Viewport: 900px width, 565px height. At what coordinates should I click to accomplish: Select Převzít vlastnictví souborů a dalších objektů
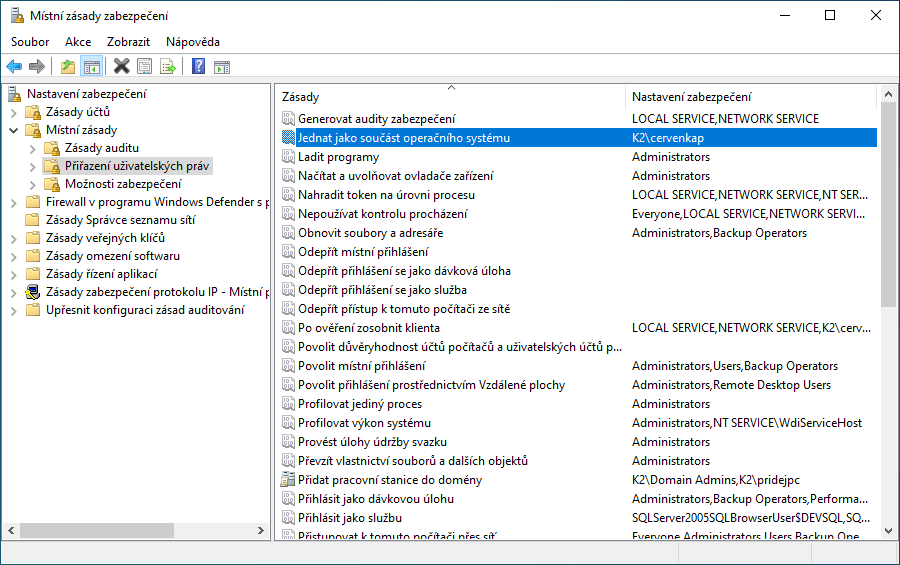[579, 460]
